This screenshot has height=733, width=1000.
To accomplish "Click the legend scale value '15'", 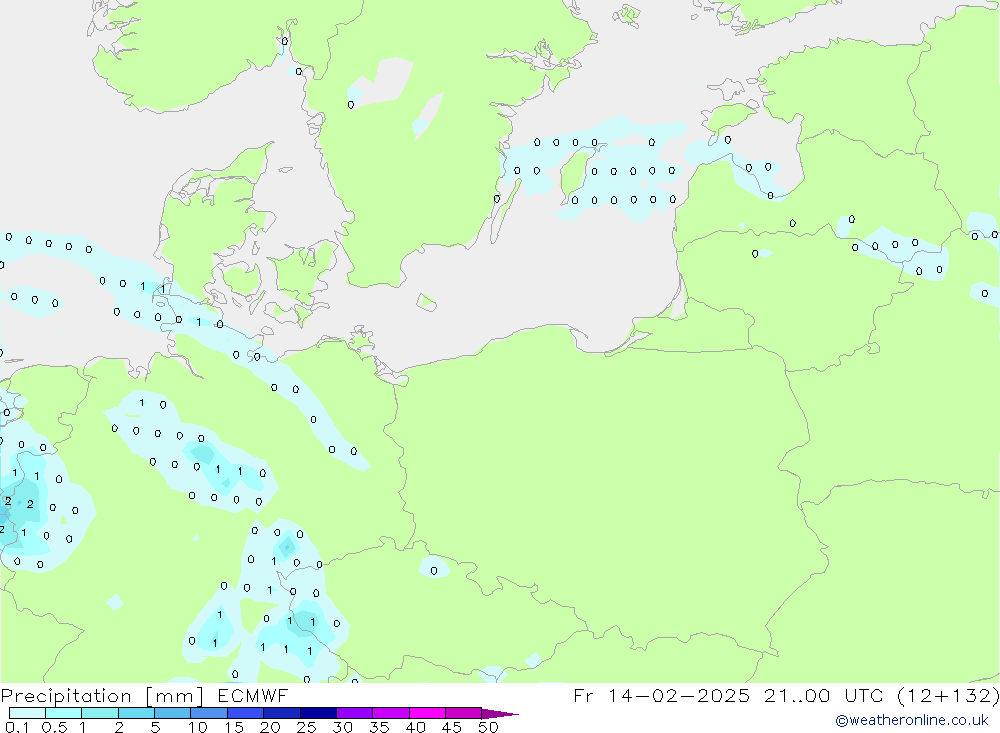I will tap(234, 727).
